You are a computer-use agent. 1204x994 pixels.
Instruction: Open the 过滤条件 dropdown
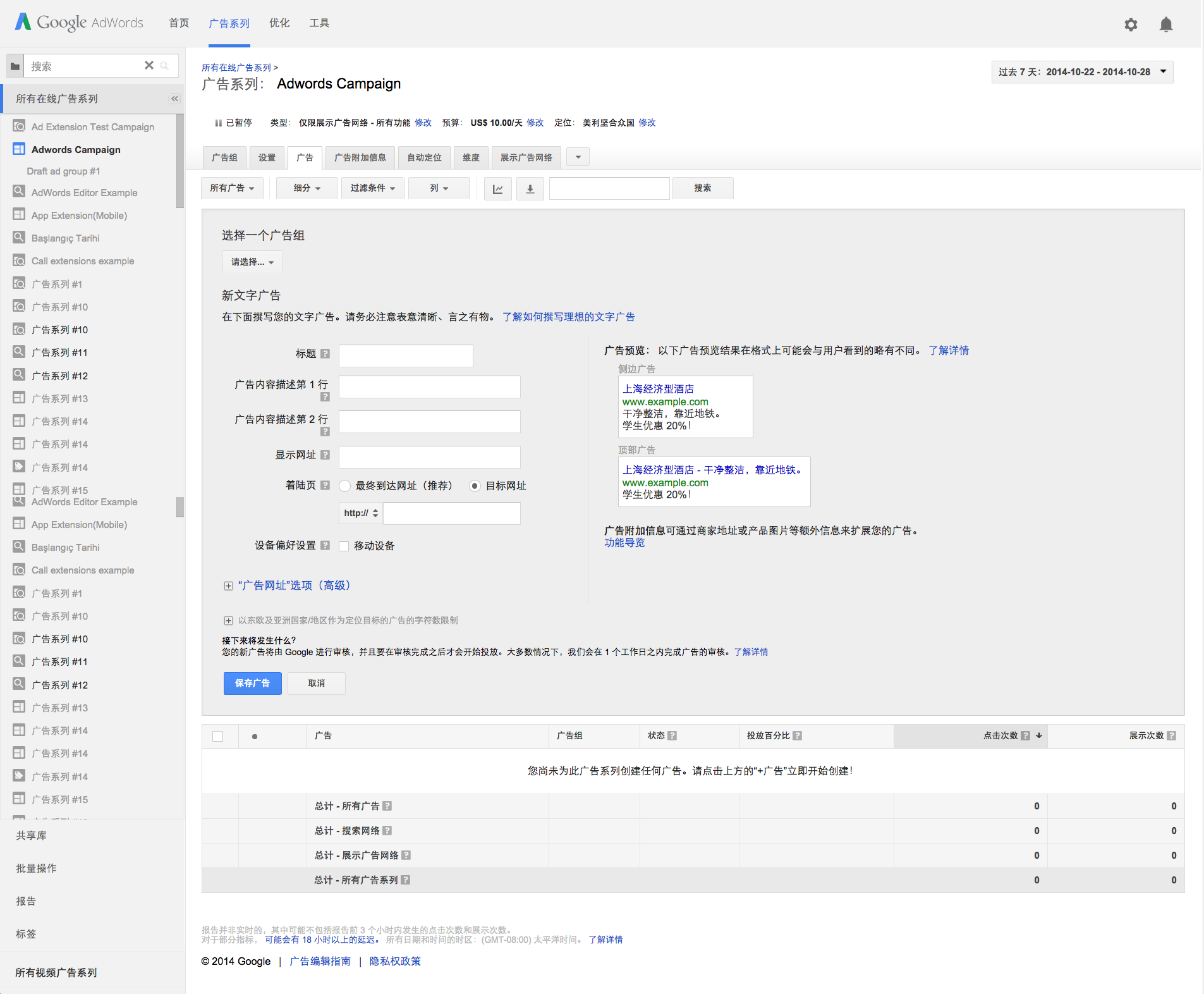[373, 188]
